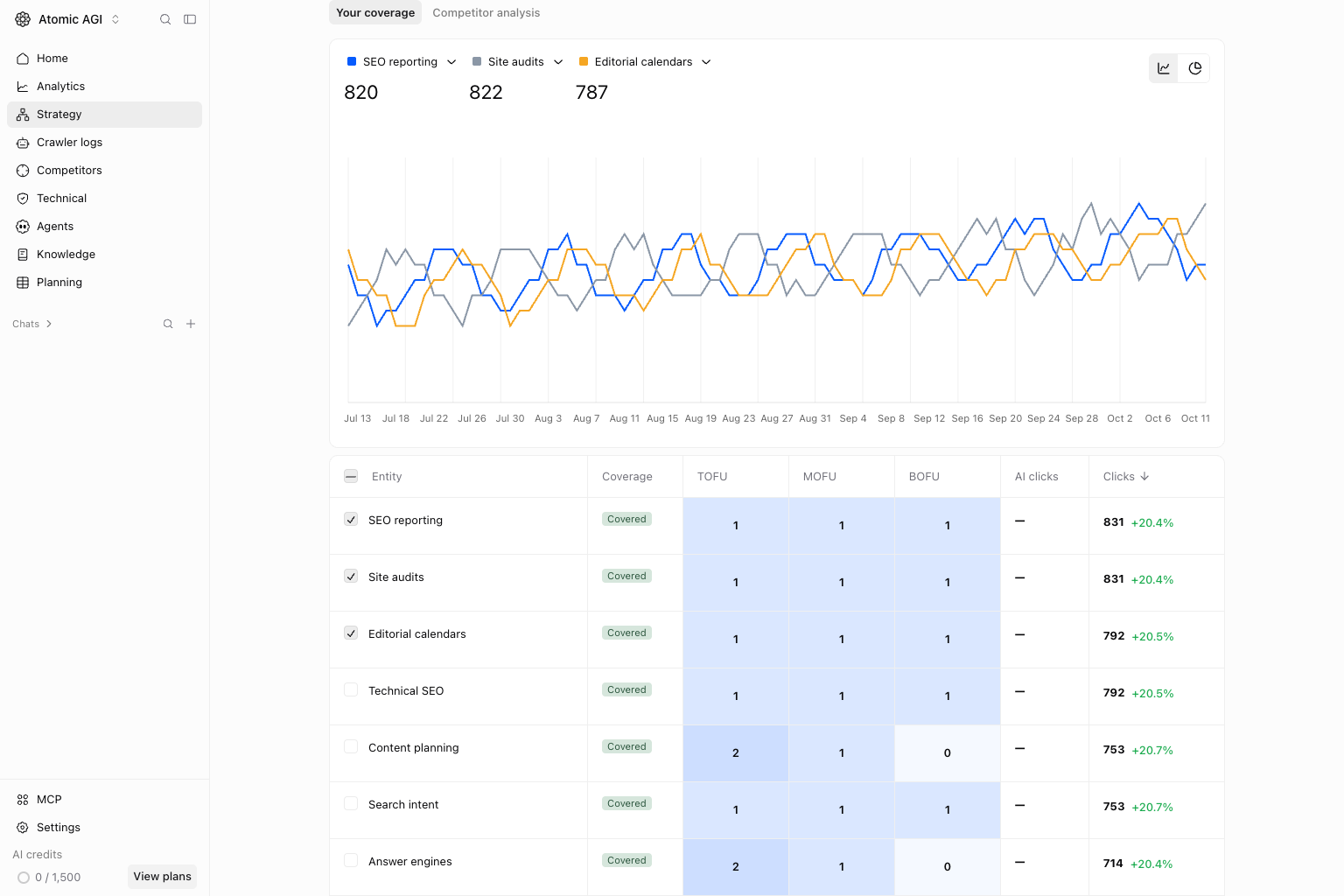Navigate to Competitors
The width and height of the screenshot is (1344, 896).
point(104,171)
